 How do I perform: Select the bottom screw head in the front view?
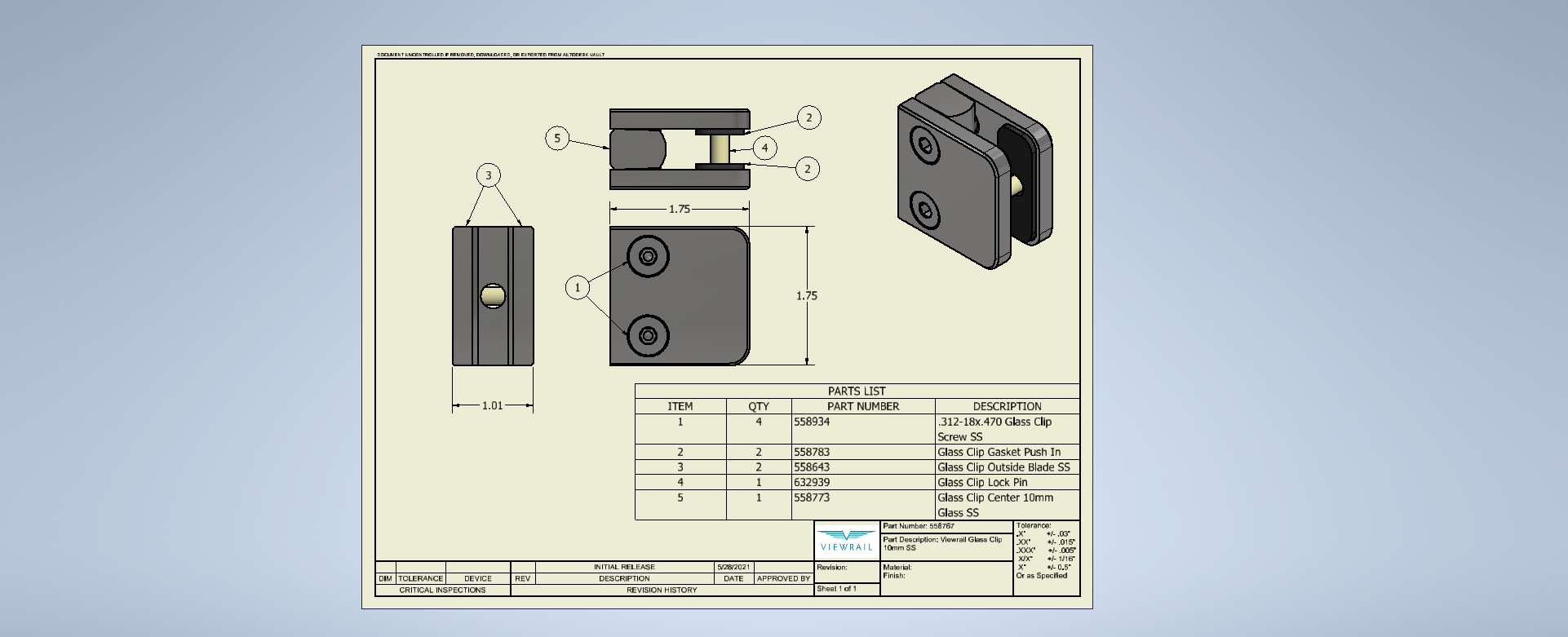(x=648, y=335)
